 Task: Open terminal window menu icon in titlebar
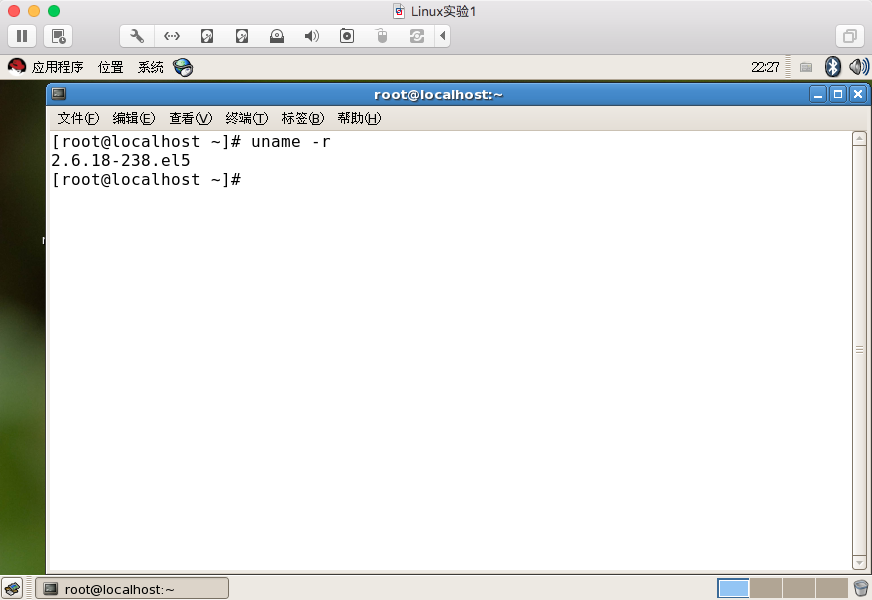pyautogui.click(x=58, y=94)
